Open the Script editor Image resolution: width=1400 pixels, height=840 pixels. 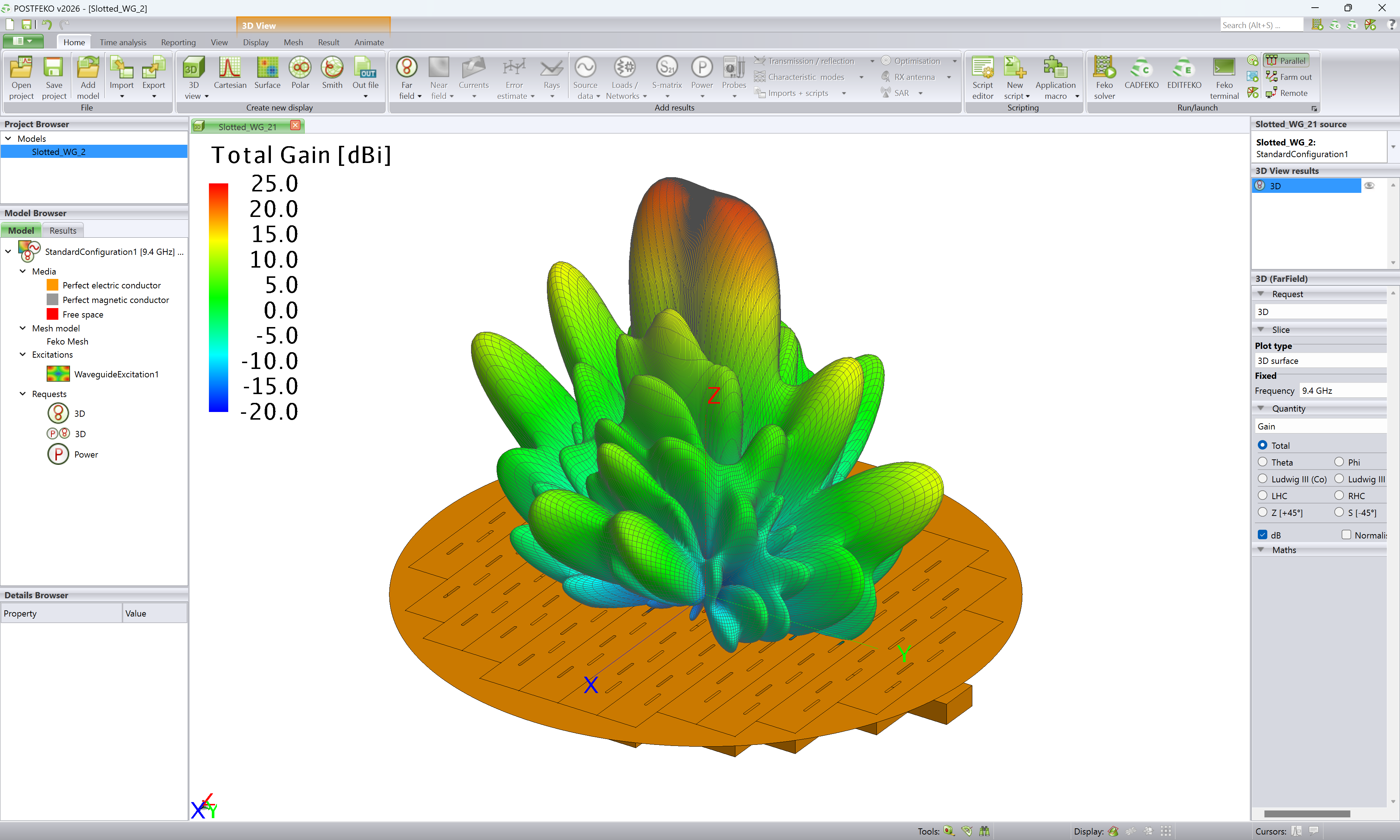tap(983, 78)
